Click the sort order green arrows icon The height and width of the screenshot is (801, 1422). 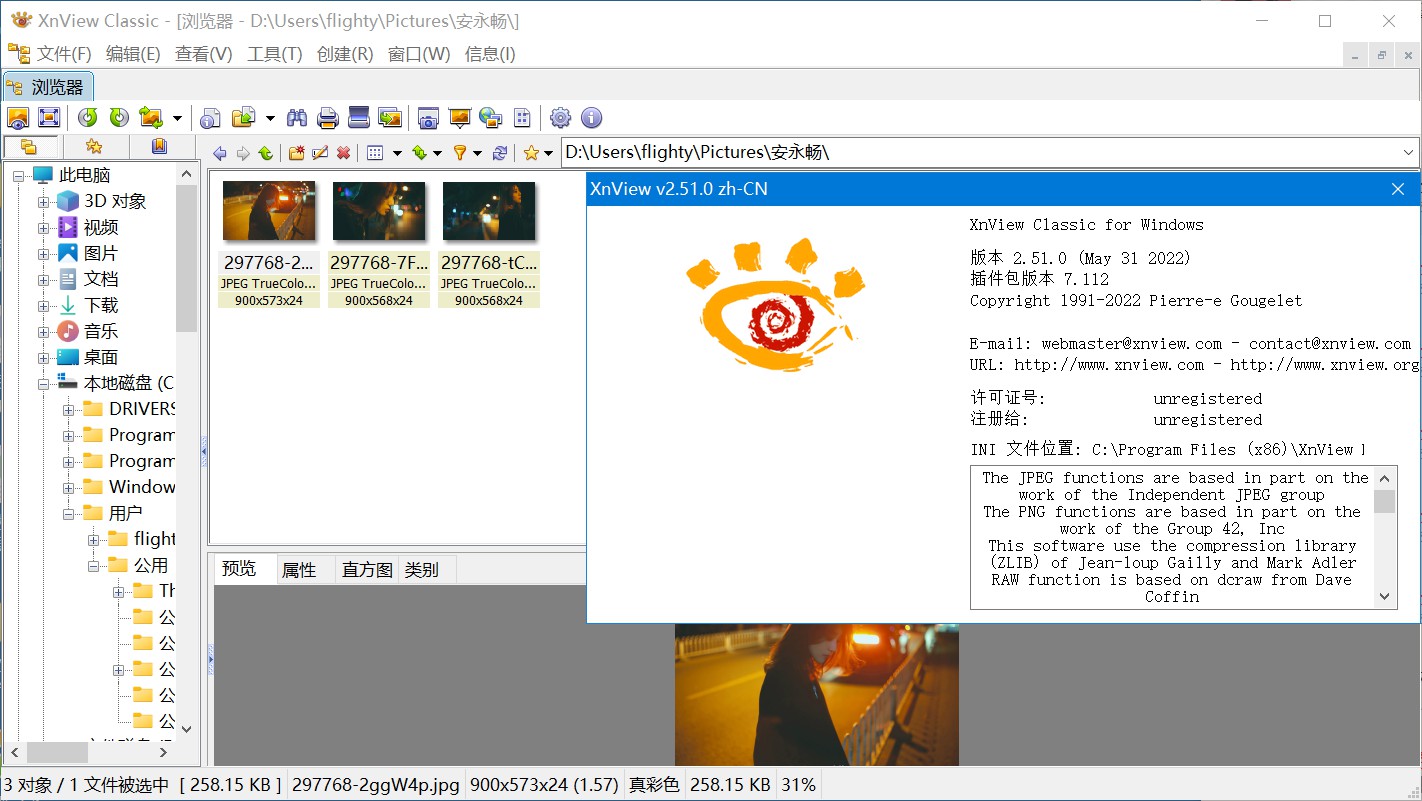point(419,153)
